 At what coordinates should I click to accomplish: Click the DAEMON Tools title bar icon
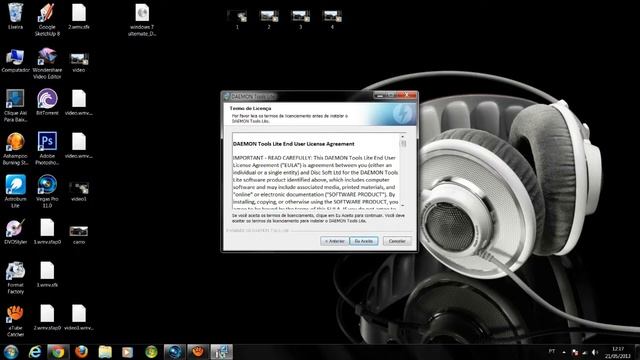[227, 96]
